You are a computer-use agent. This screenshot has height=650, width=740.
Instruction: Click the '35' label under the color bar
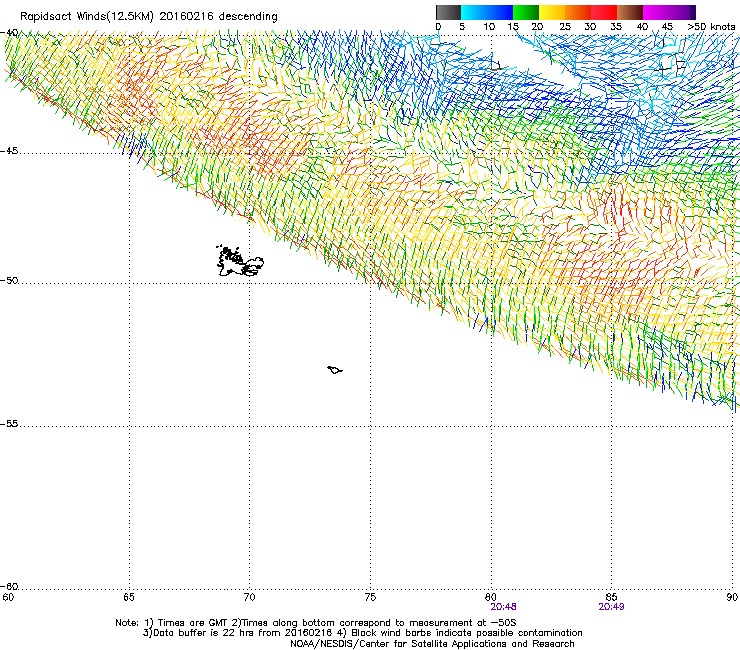point(616,27)
